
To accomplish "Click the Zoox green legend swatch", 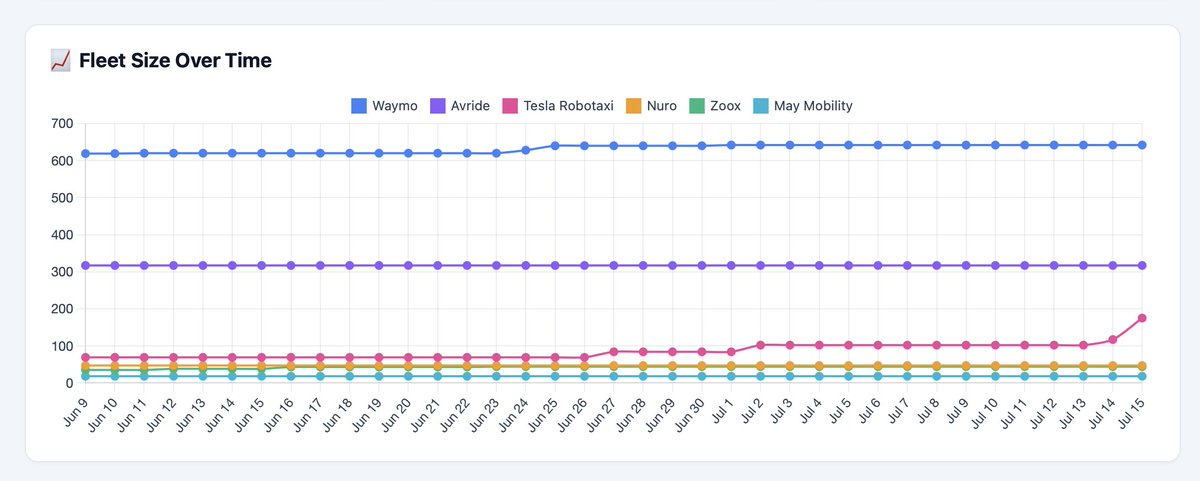I will click(696, 105).
